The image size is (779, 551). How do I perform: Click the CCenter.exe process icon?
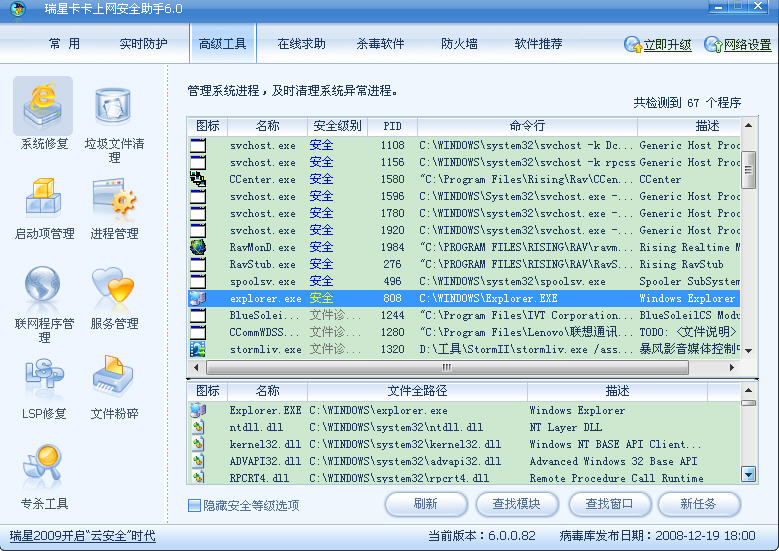coord(198,179)
